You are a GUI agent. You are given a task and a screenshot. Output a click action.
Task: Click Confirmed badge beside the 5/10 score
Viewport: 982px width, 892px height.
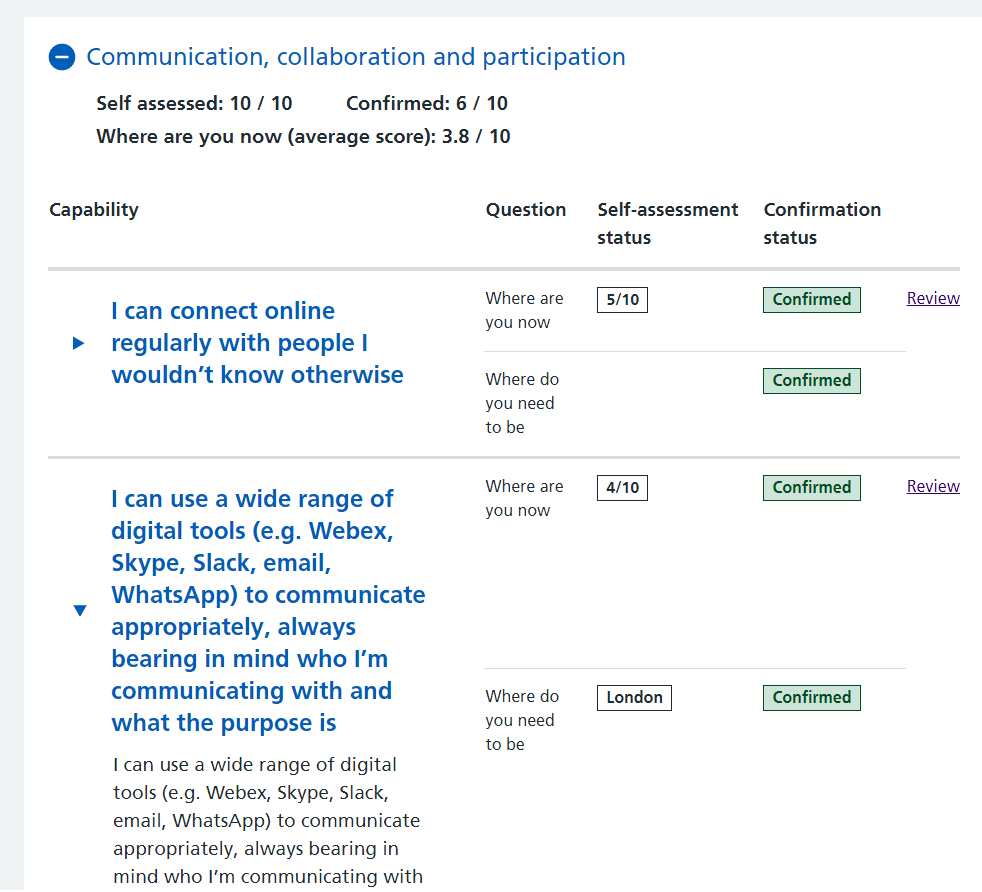click(811, 300)
